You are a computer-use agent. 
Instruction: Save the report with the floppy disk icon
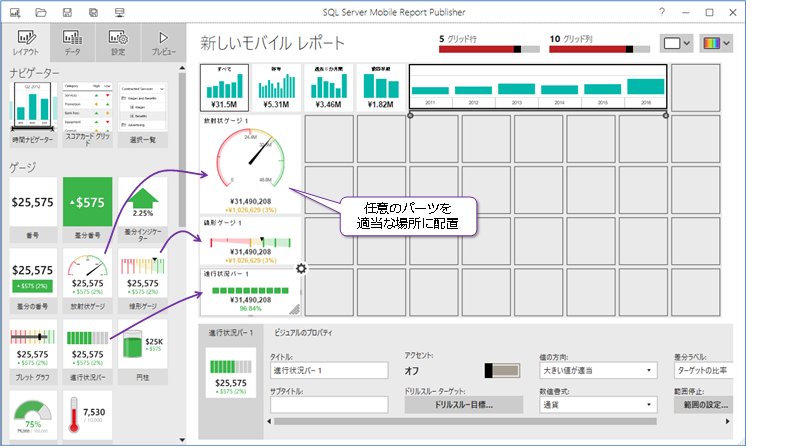[x=67, y=12]
